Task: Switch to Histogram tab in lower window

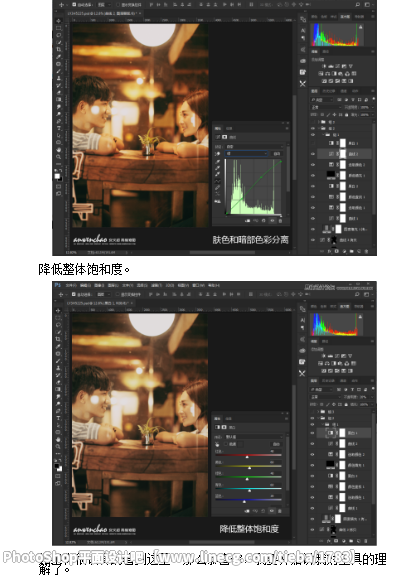Action: [344, 306]
